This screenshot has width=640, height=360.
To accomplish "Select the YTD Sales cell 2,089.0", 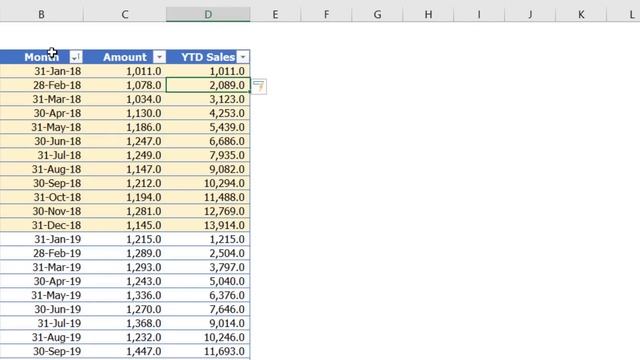I will [208, 85].
